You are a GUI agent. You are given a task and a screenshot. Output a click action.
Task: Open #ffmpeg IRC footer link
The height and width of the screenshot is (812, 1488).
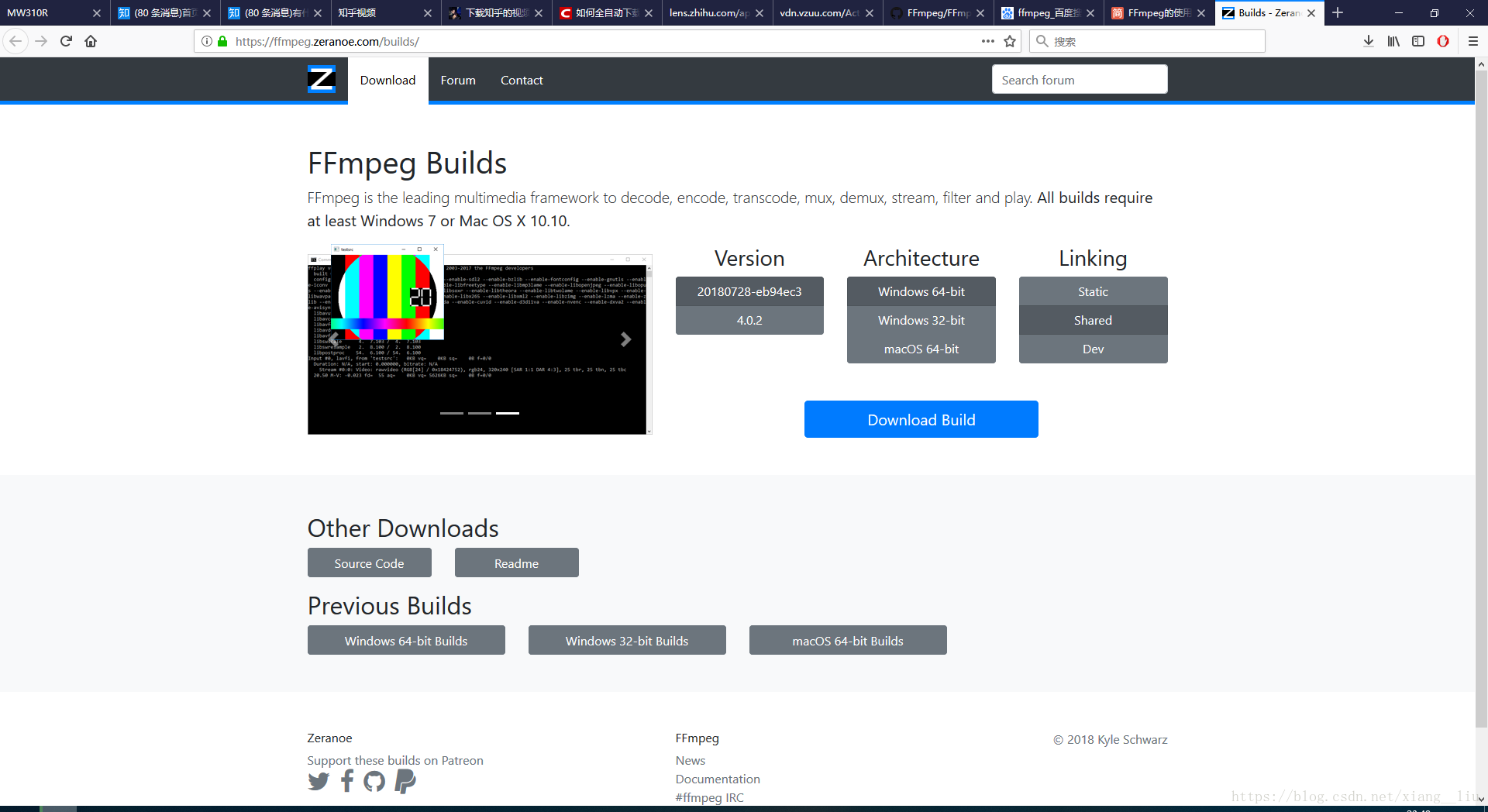[709, 798]
